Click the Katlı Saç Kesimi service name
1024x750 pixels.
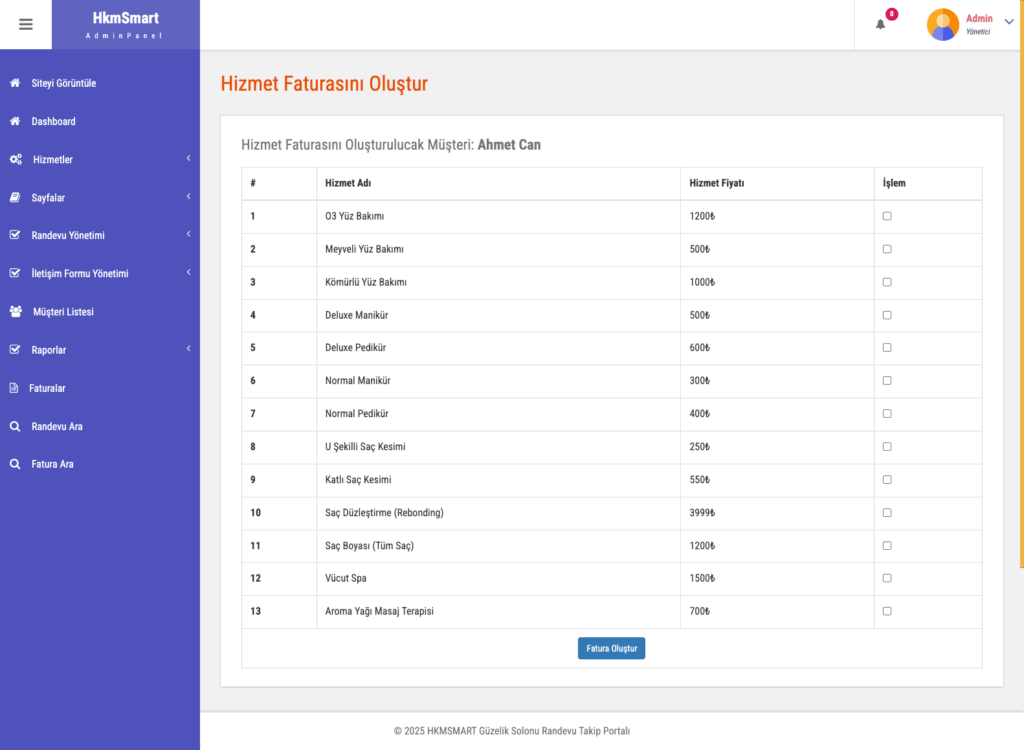[x=358, y=480]
